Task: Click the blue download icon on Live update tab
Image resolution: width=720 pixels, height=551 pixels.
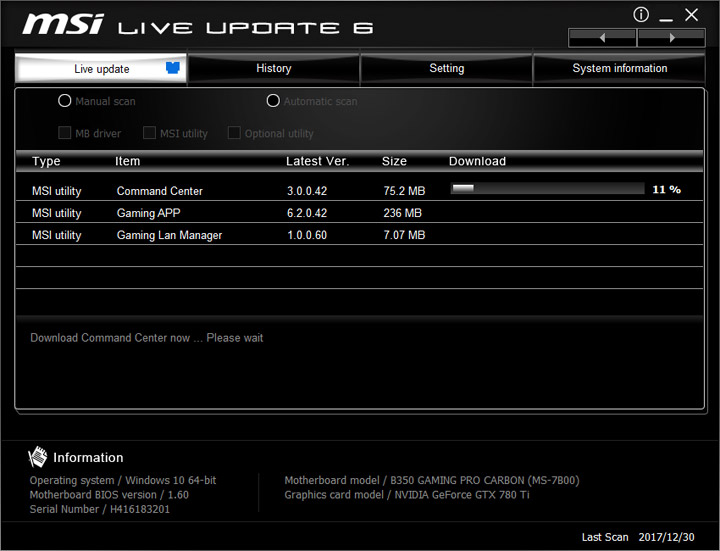Action: (x=173, y=68)
